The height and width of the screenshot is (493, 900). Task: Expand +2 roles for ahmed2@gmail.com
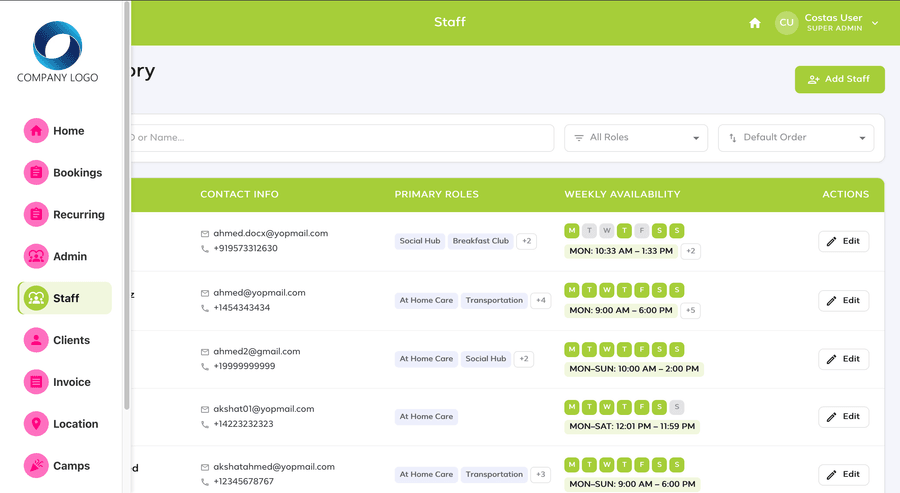[x=523, y=359]
